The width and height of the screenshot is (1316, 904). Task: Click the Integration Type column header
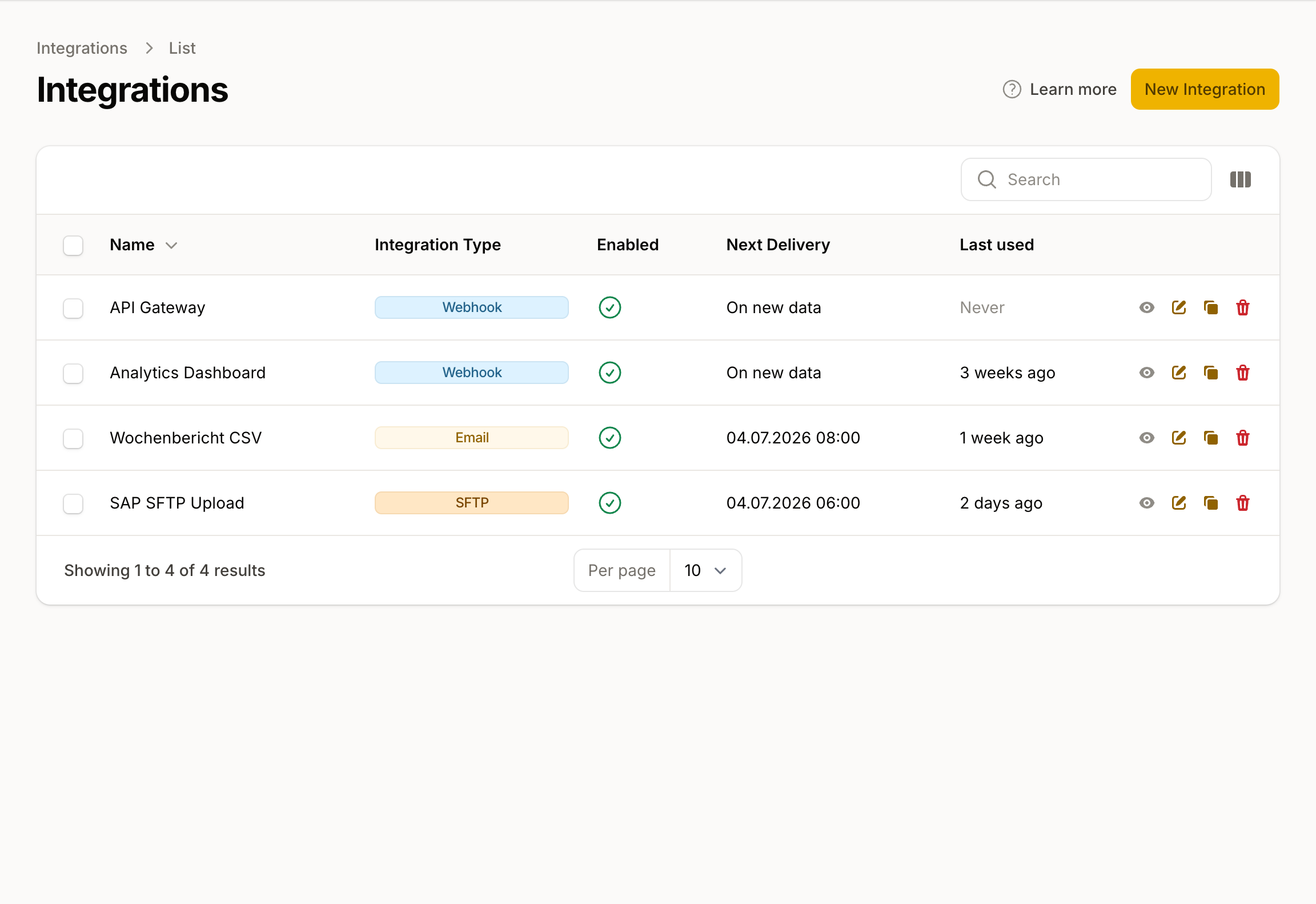(x=438, y=245)
